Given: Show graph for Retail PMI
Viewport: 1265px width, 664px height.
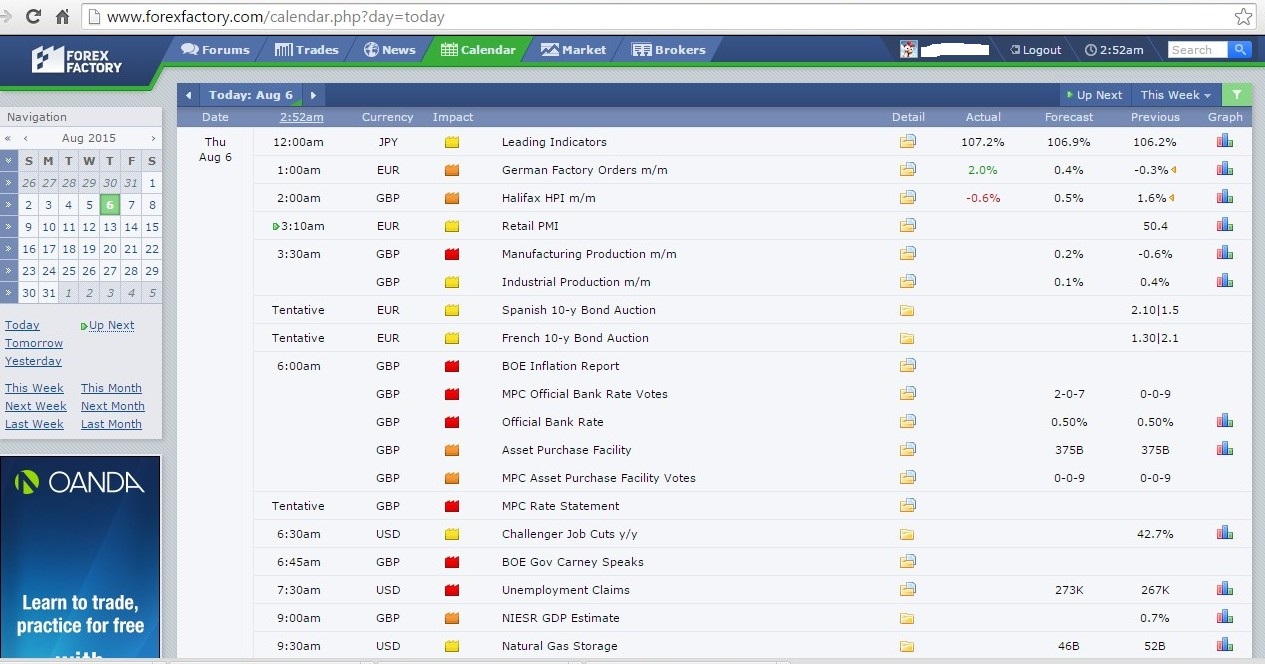Looking at the screenshot, I should pyautogui.click(x=1224, y=225).
